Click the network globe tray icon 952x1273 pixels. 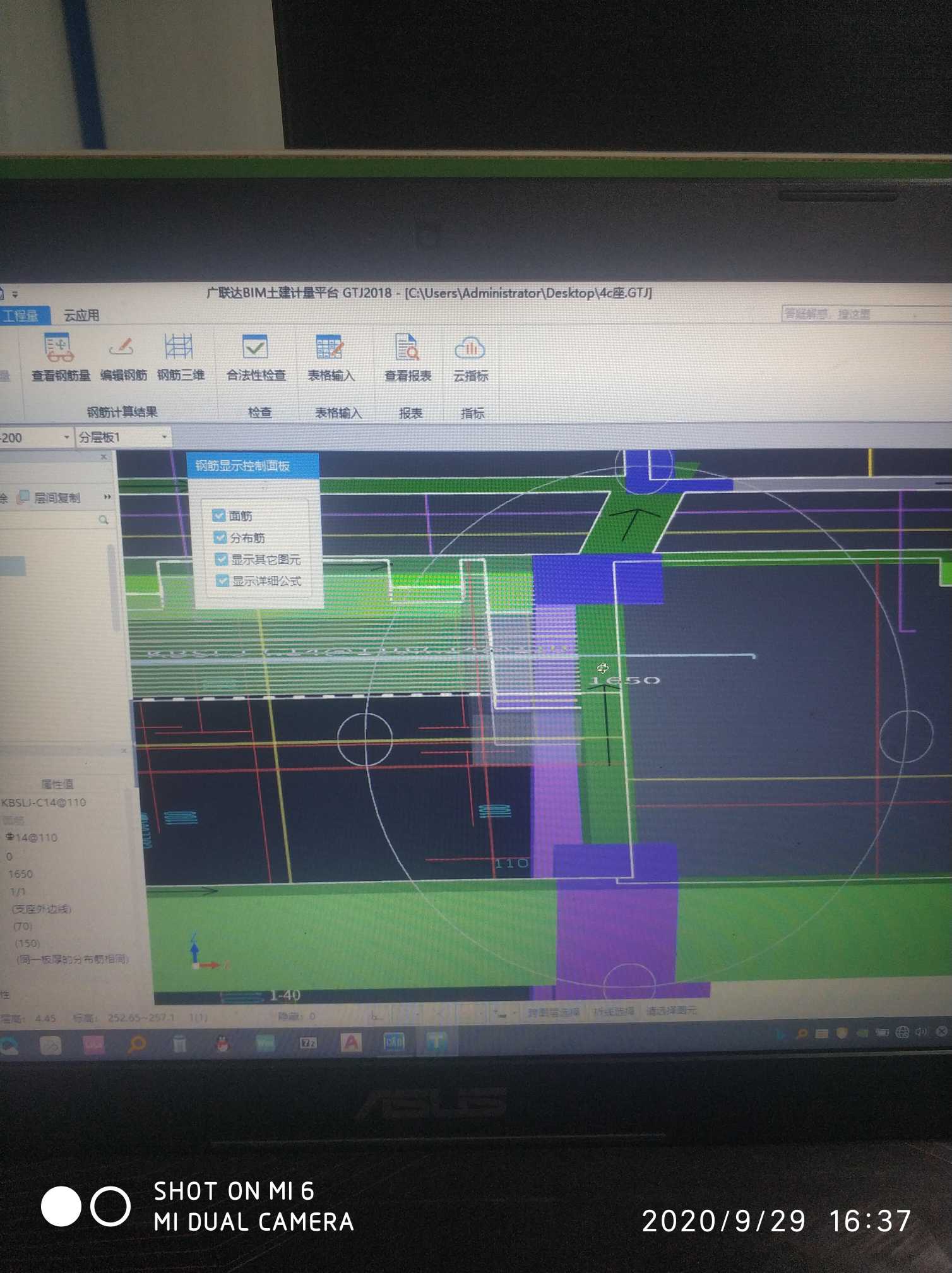point(902,1032)
